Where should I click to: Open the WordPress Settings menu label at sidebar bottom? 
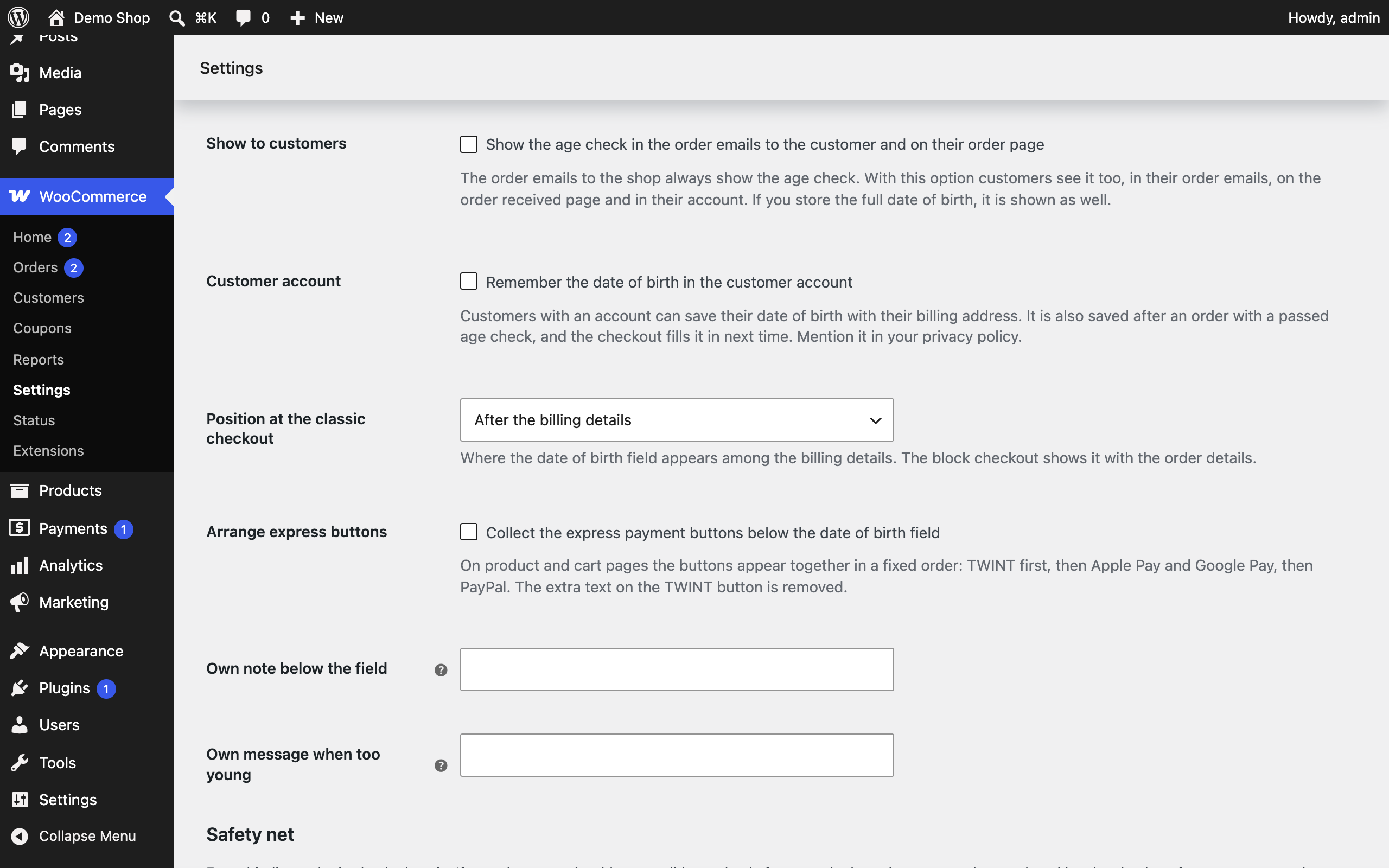pos(68,800)
